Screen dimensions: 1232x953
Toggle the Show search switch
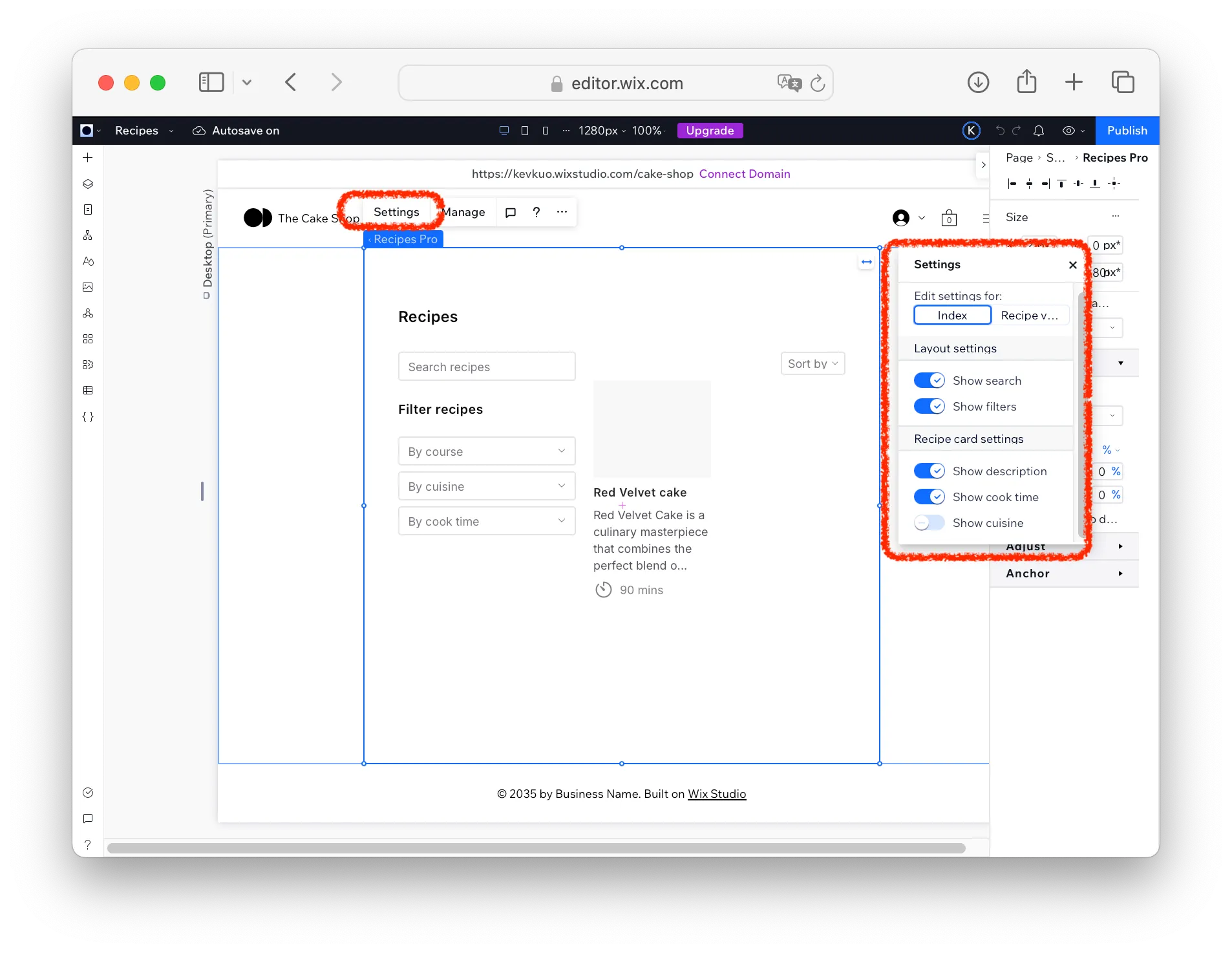coord(929,381)
